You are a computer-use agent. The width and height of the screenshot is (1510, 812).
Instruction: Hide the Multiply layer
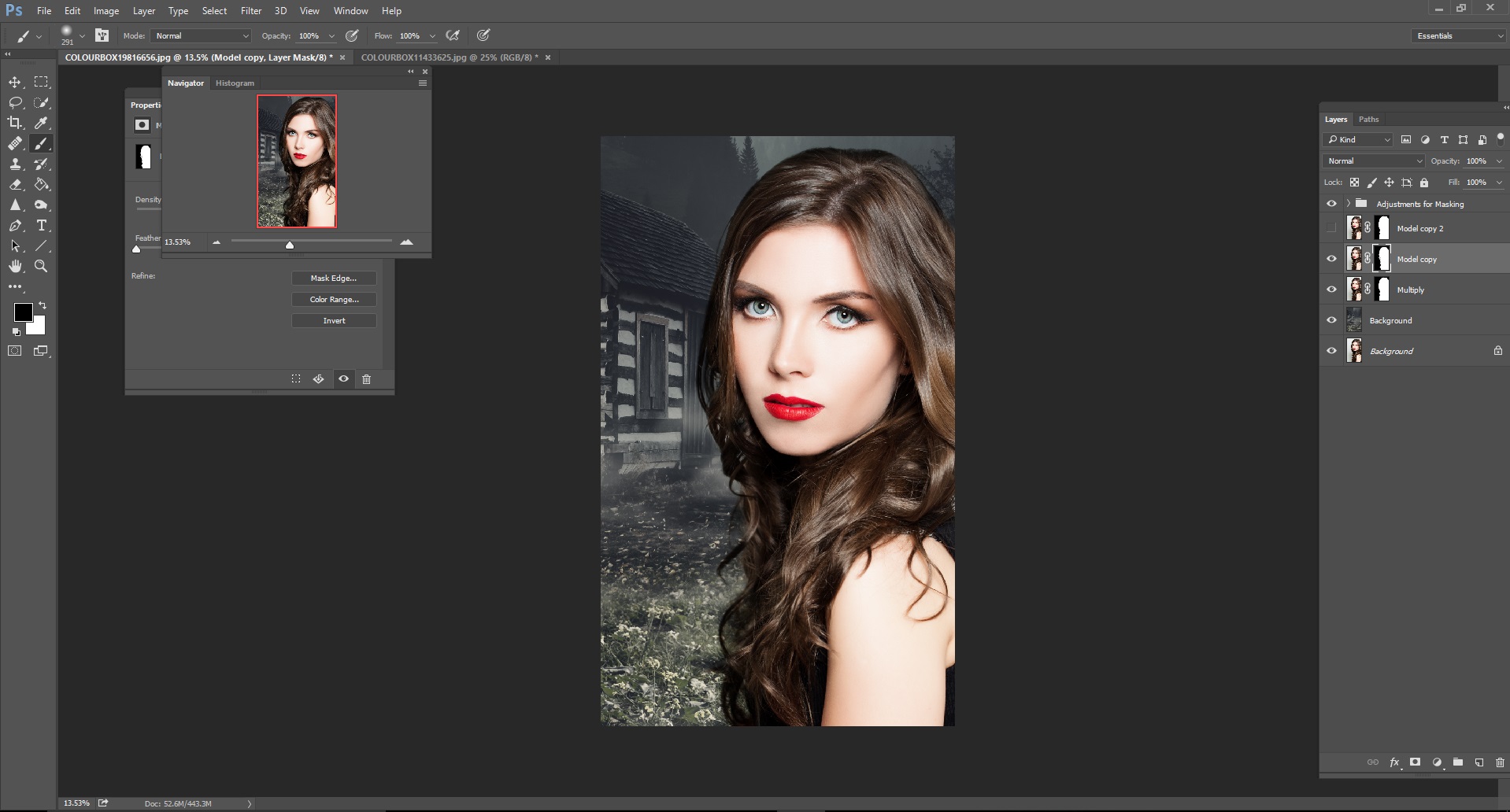tap(1331, 290)
